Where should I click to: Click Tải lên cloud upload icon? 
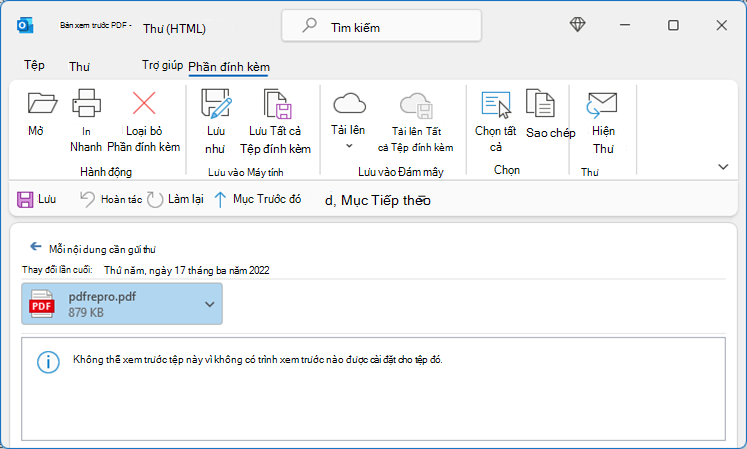[349, 103]
